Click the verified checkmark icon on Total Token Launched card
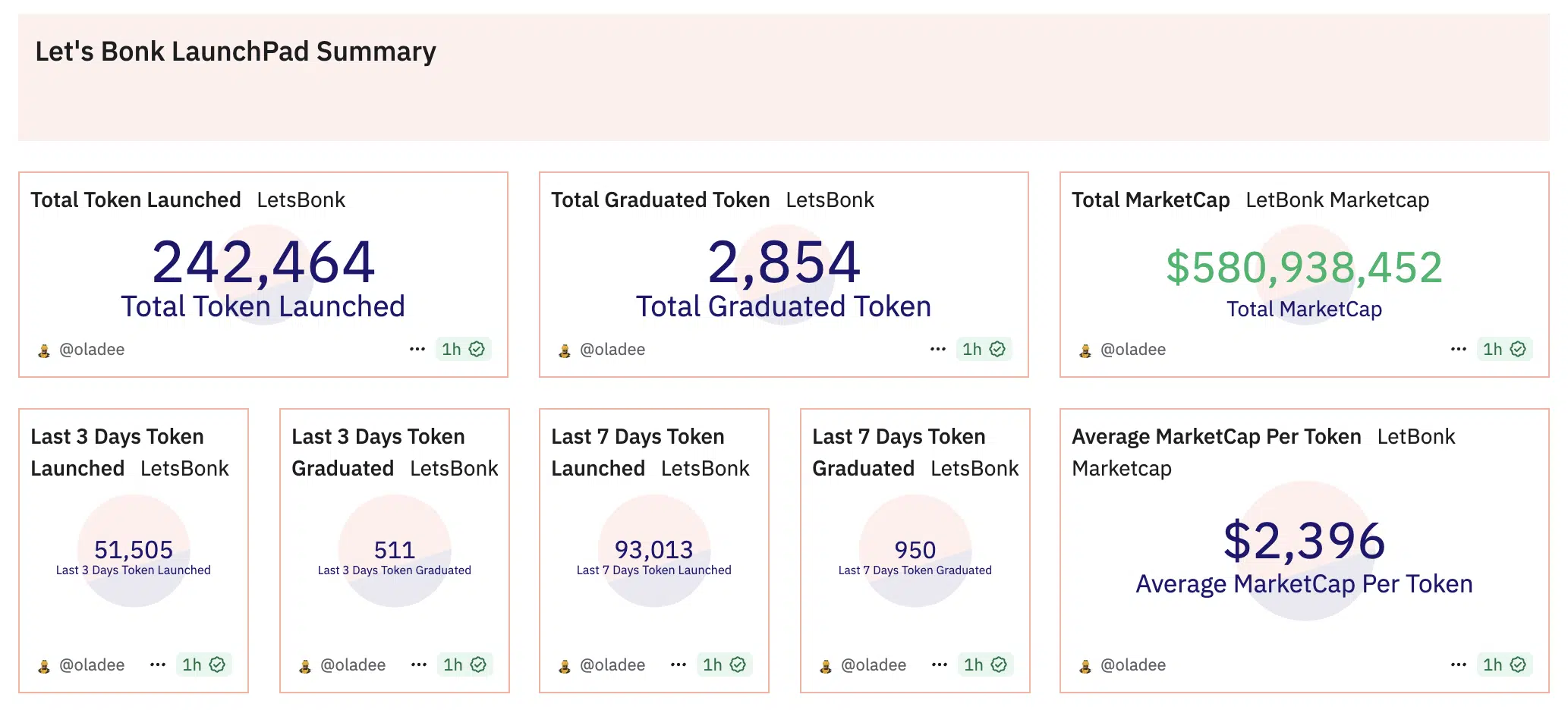1568x710 pixels. pos(477,349)
